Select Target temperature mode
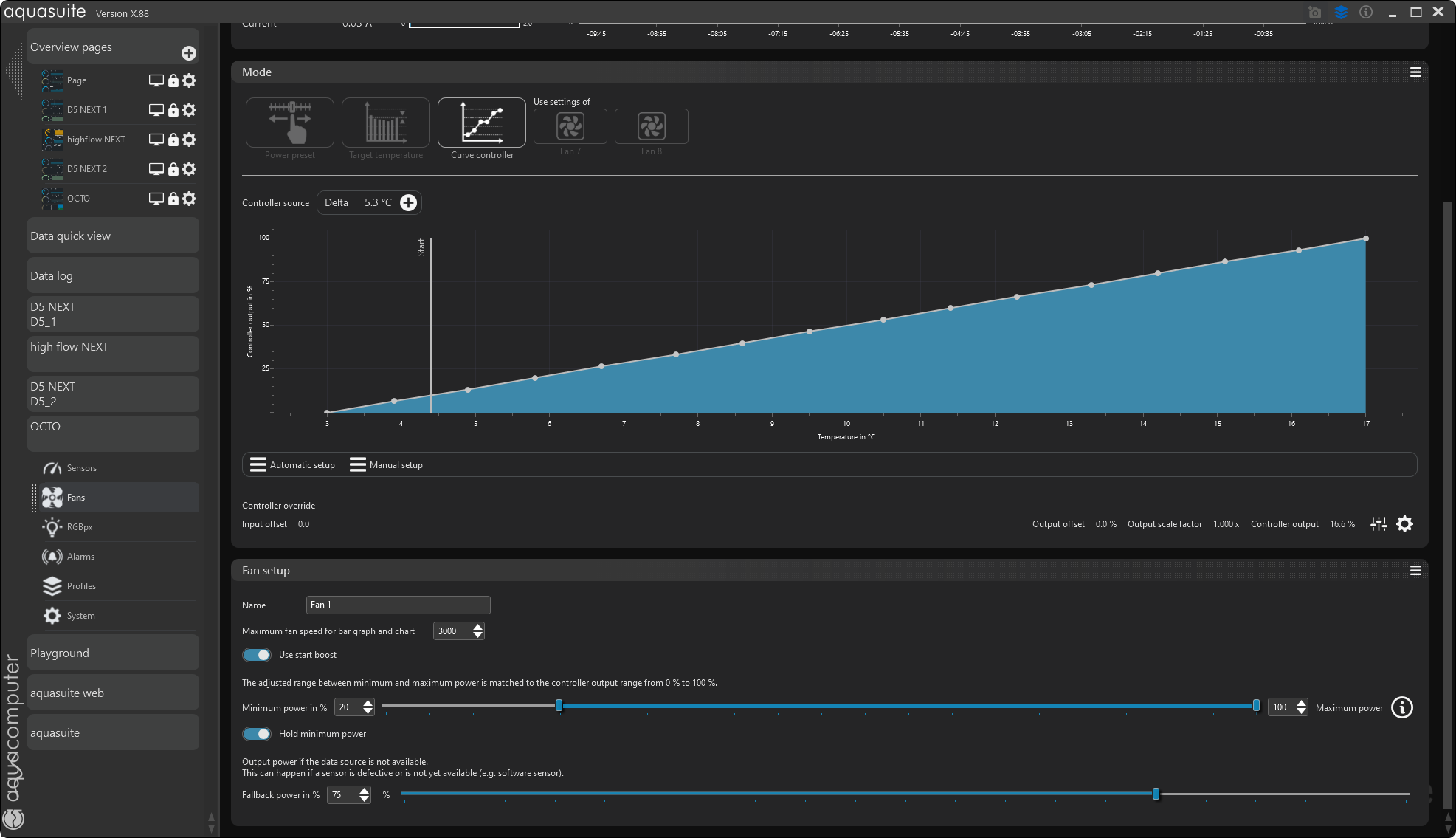Viewport: 1456px width, 838px height. tap(386, 123)
